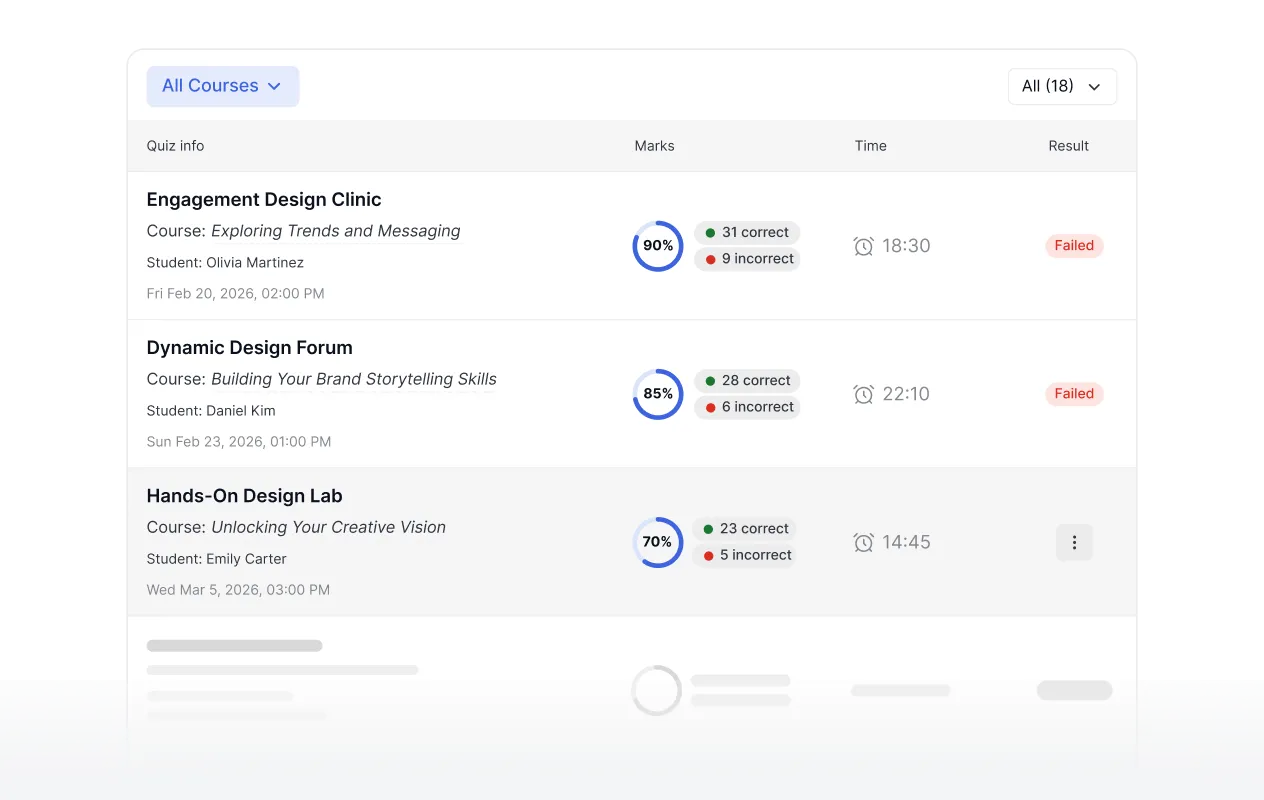Click the date Sun Feb 23, 2026, 01:00 PM
Viewport: 1264px width, 800px height.
pyautogui.click(x=239, y=442)
